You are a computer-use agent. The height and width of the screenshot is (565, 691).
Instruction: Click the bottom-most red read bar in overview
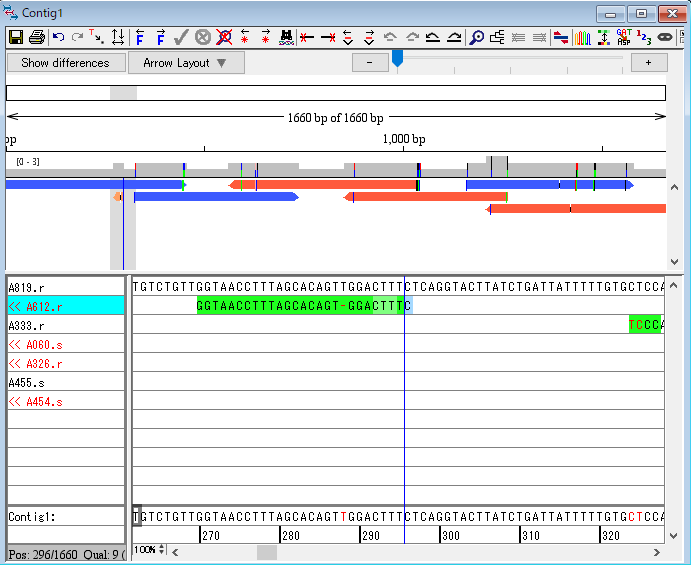[576, 208]
